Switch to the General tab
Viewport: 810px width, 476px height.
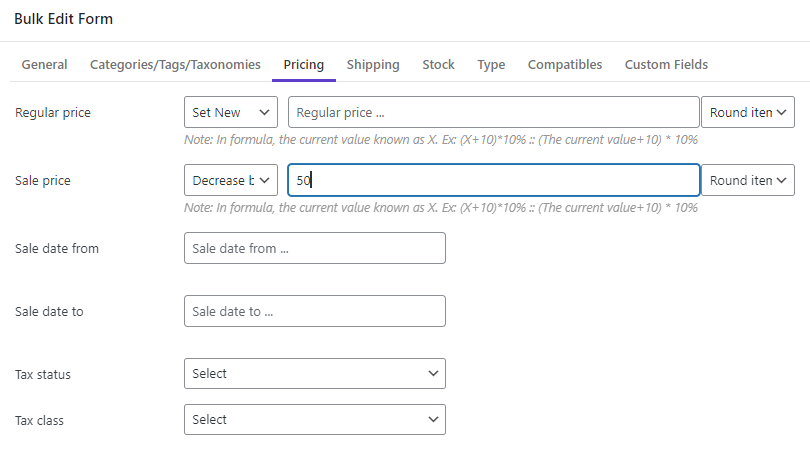pos(44,65)
